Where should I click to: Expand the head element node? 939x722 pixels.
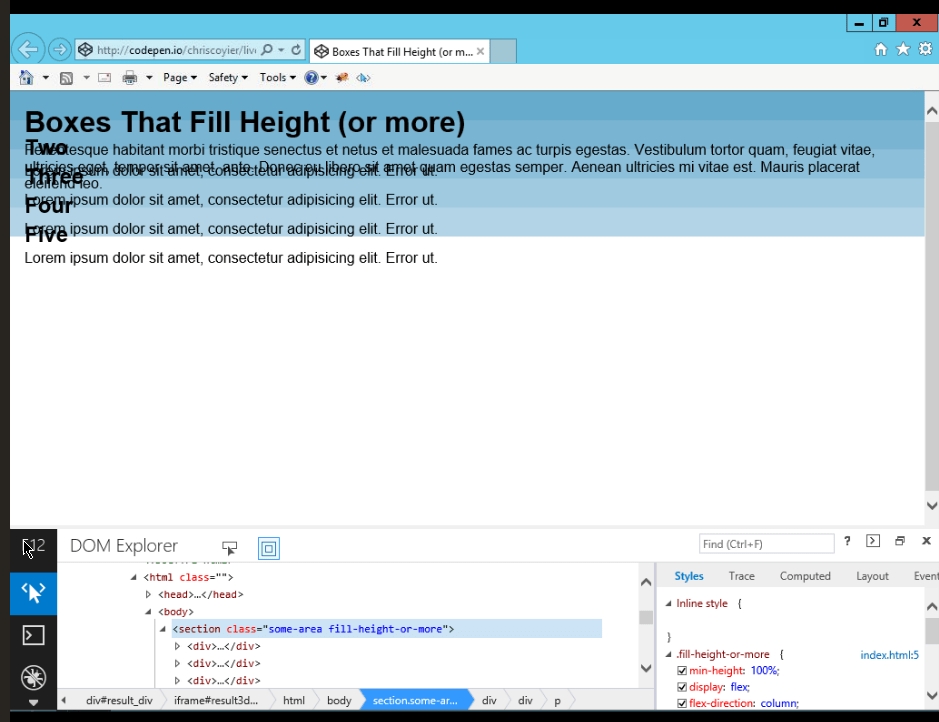point(149,595)
